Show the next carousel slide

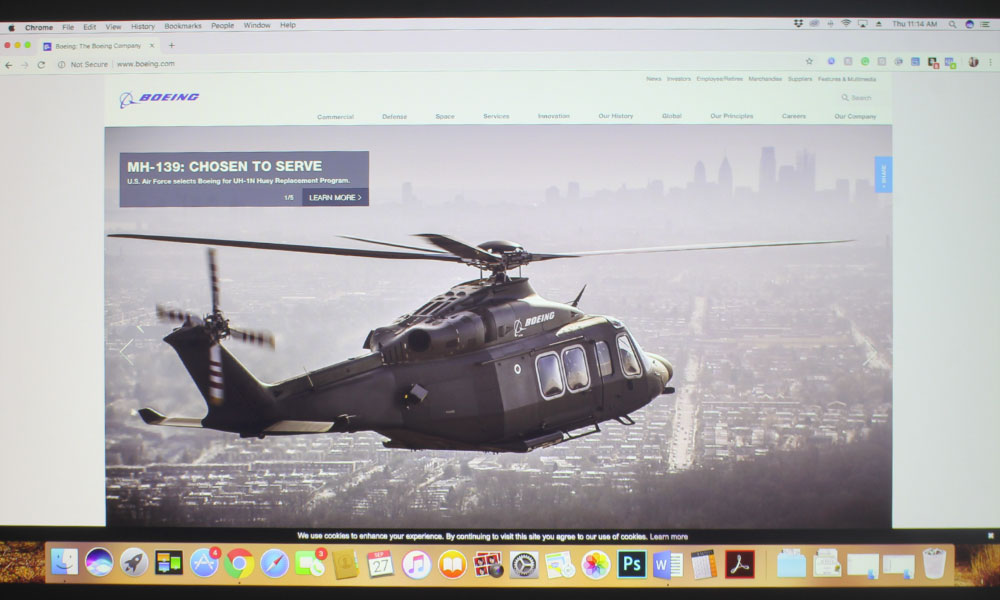click(x=869, y=355)
